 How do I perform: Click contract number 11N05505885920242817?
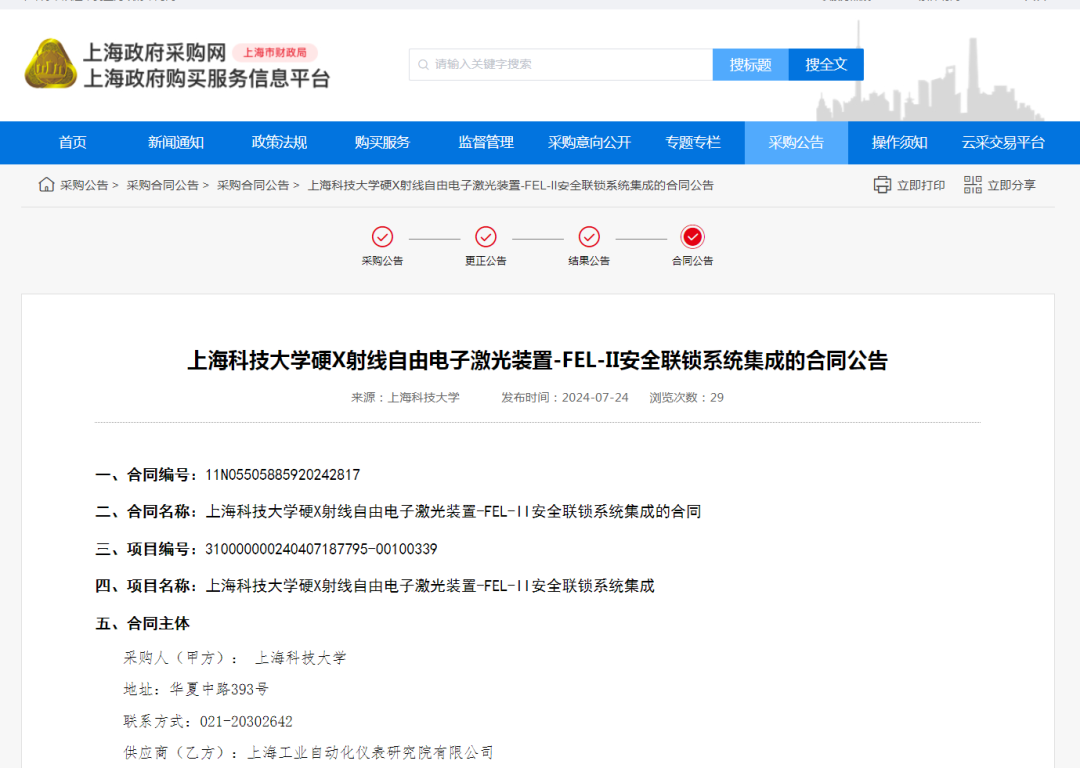pos(282,475)
